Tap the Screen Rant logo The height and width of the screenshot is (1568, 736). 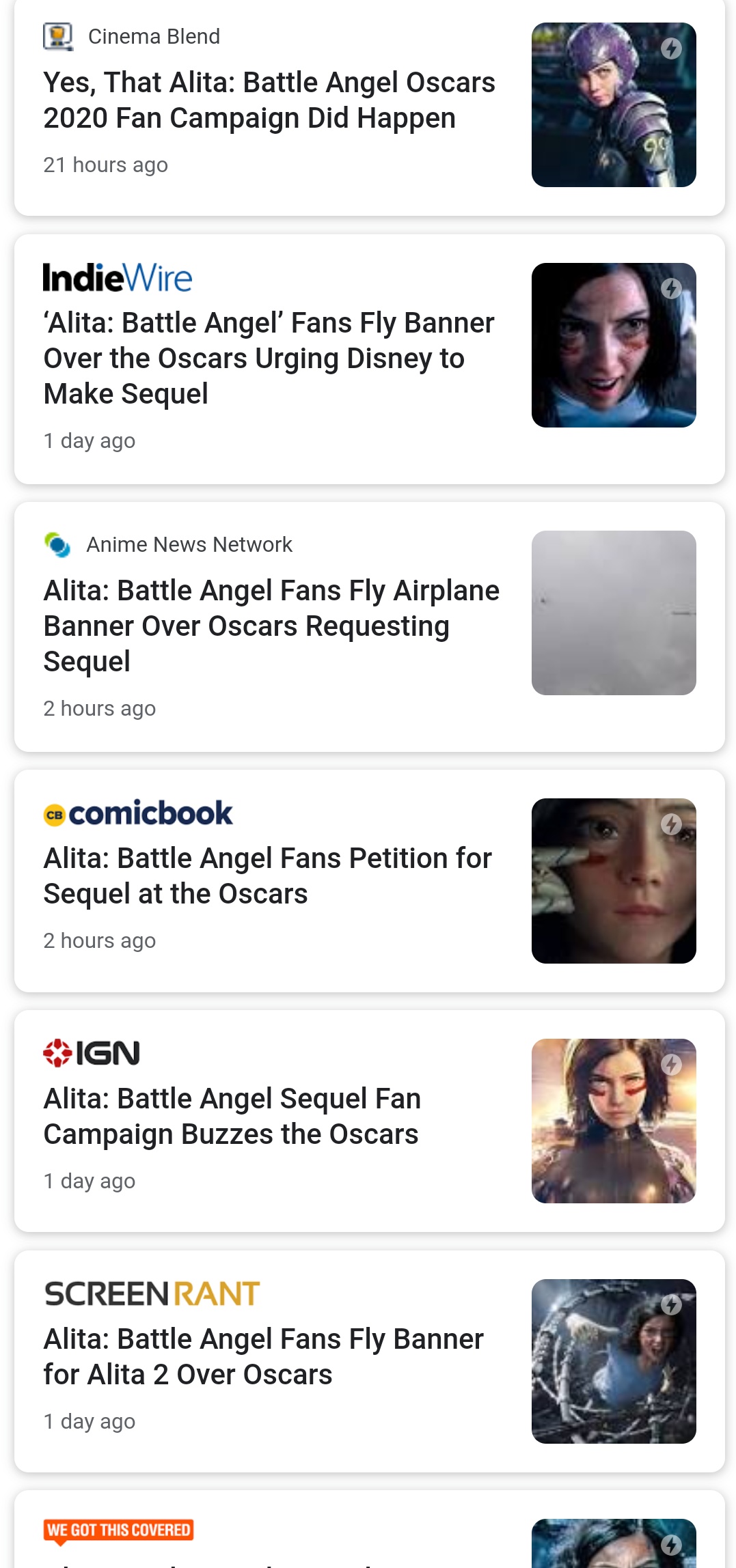click(152, 1293)
